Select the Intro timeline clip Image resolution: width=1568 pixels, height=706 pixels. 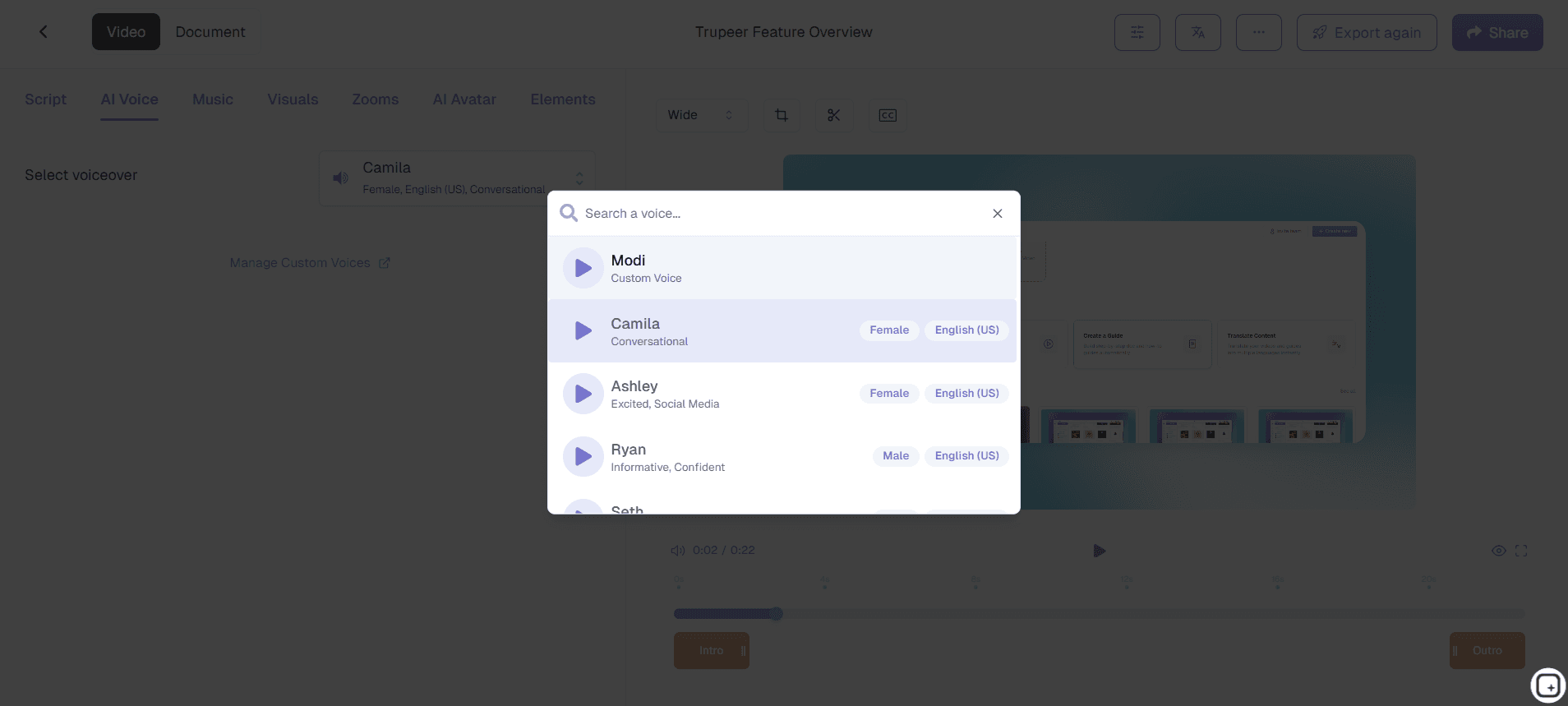pyautogui.click(x=712, y=650)
